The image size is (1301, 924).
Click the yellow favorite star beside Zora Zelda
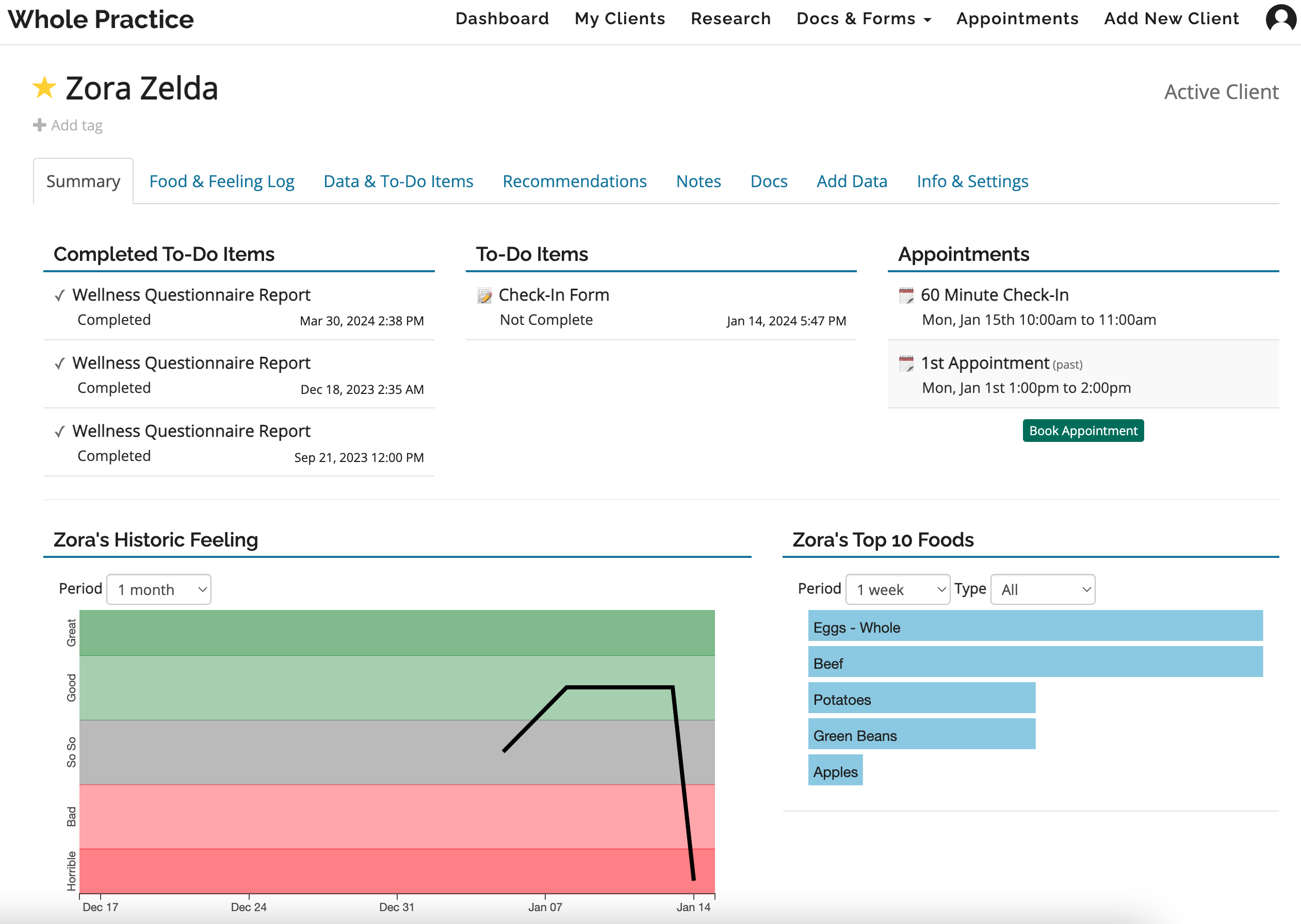(44, 88)
